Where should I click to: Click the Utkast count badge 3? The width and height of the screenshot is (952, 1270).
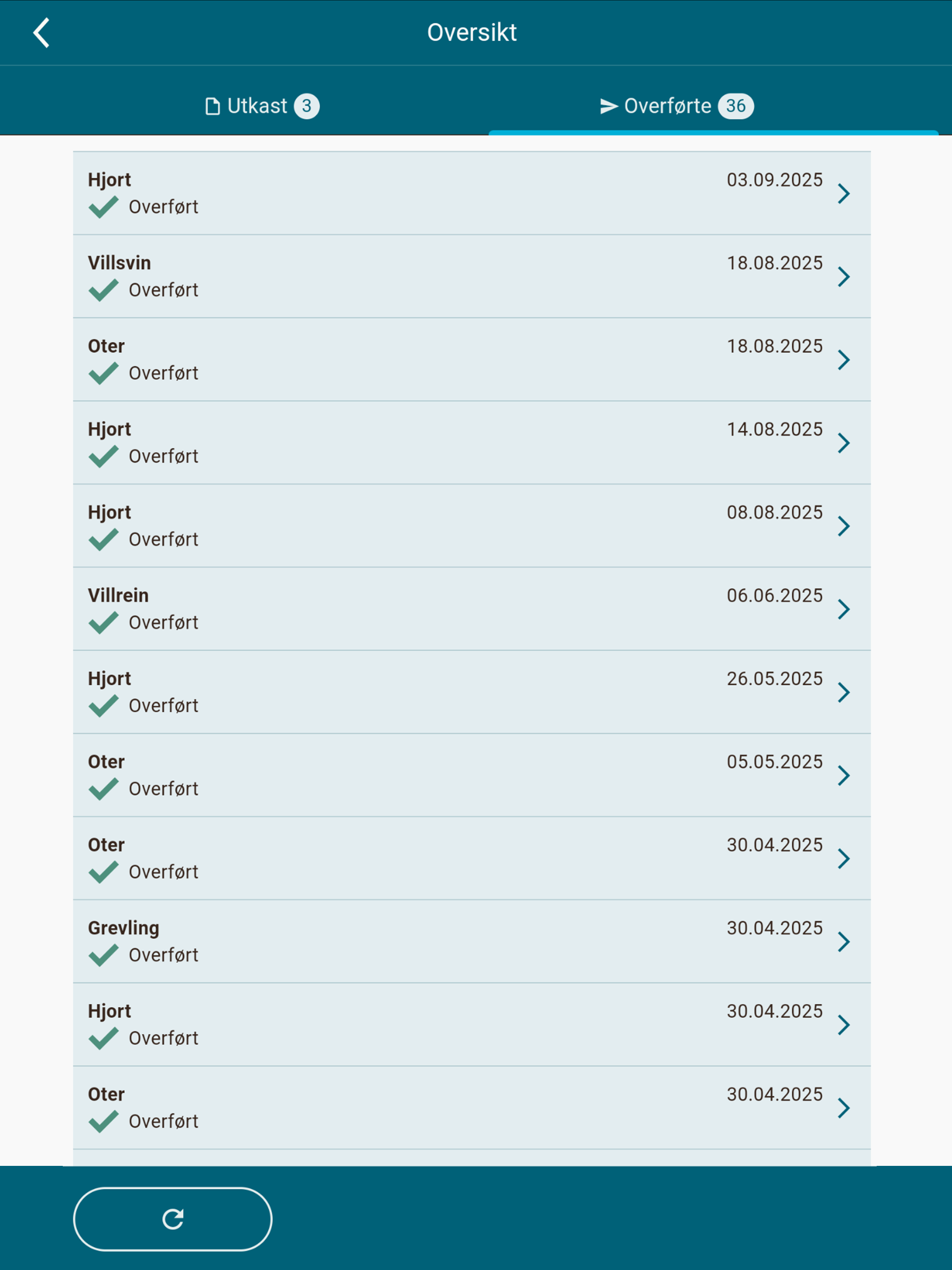point(307,106)
